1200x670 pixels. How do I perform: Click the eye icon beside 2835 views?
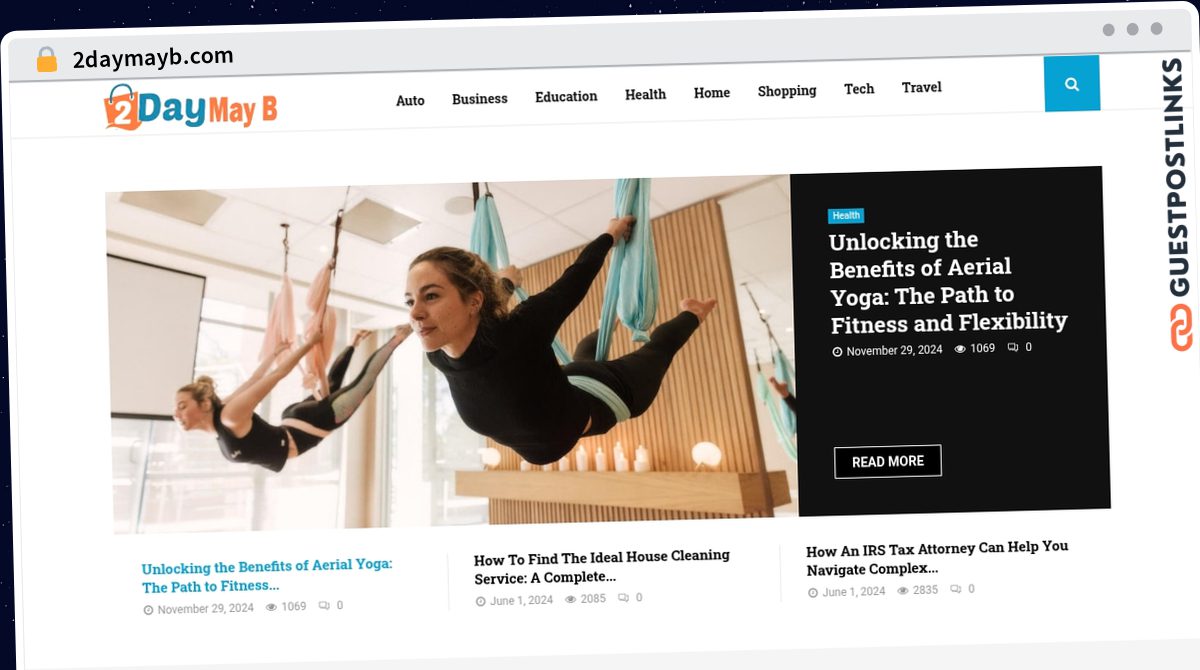903,591
